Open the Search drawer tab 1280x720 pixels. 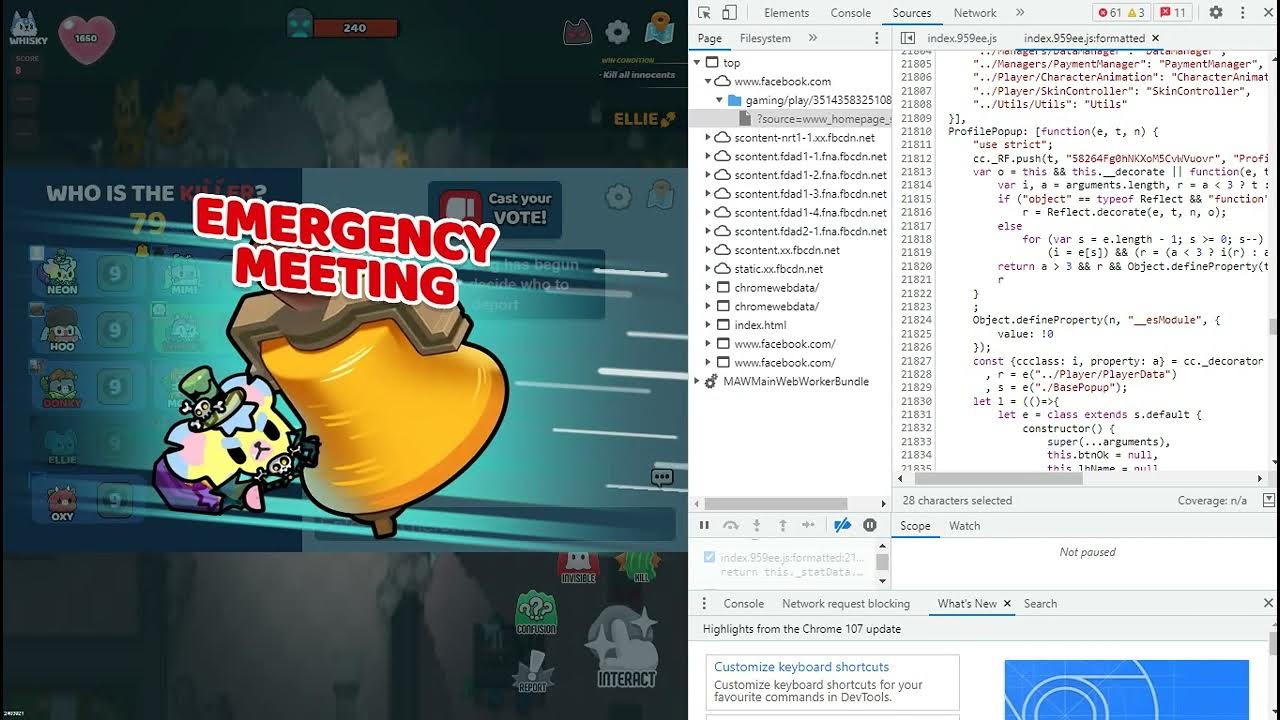pyautogui.click(x=1040, y=603)
